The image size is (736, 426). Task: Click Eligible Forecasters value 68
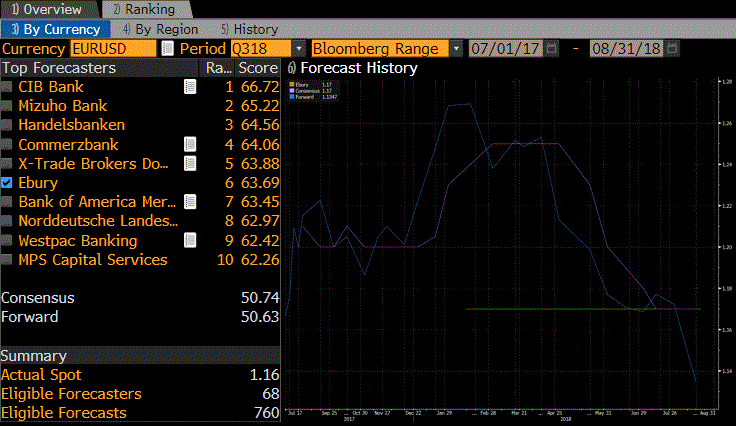pos(271,394)
